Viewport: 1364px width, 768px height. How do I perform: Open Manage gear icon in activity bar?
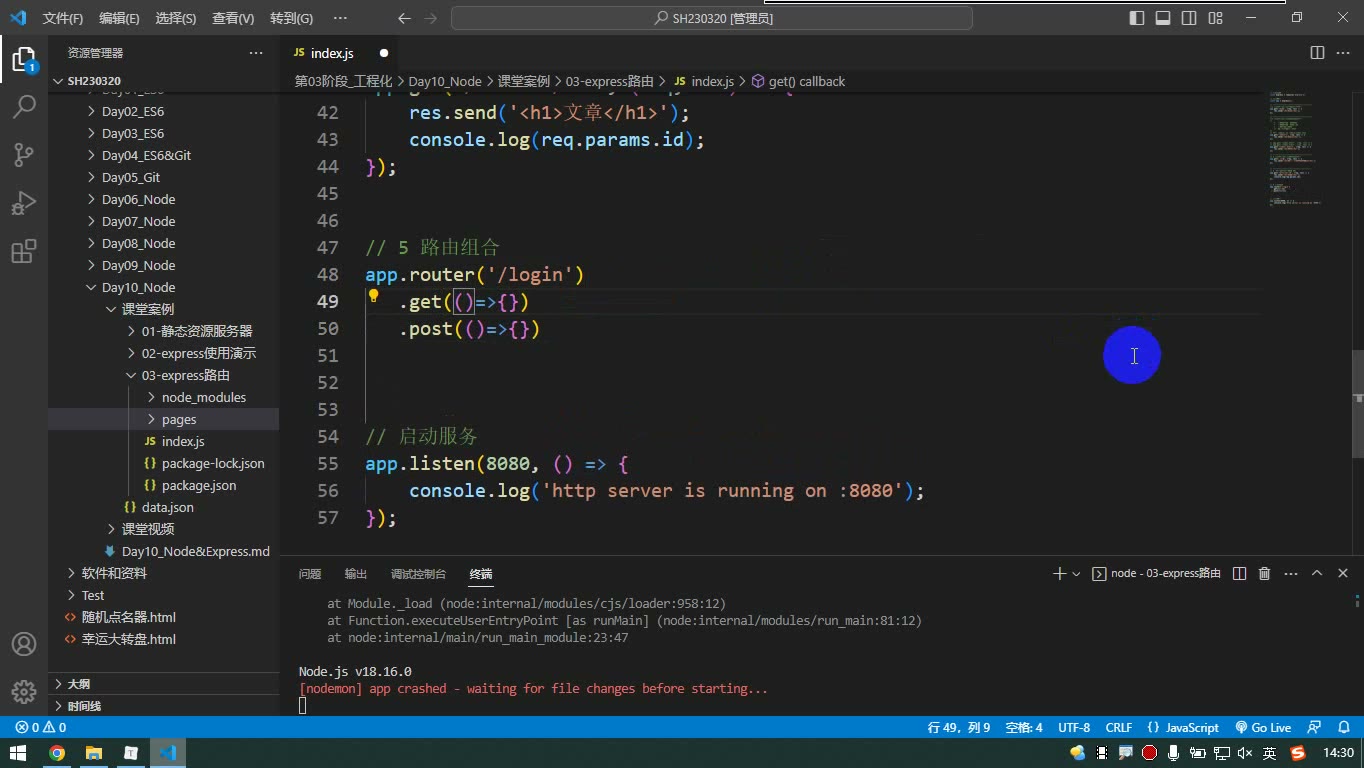click(x=24, y=691)
